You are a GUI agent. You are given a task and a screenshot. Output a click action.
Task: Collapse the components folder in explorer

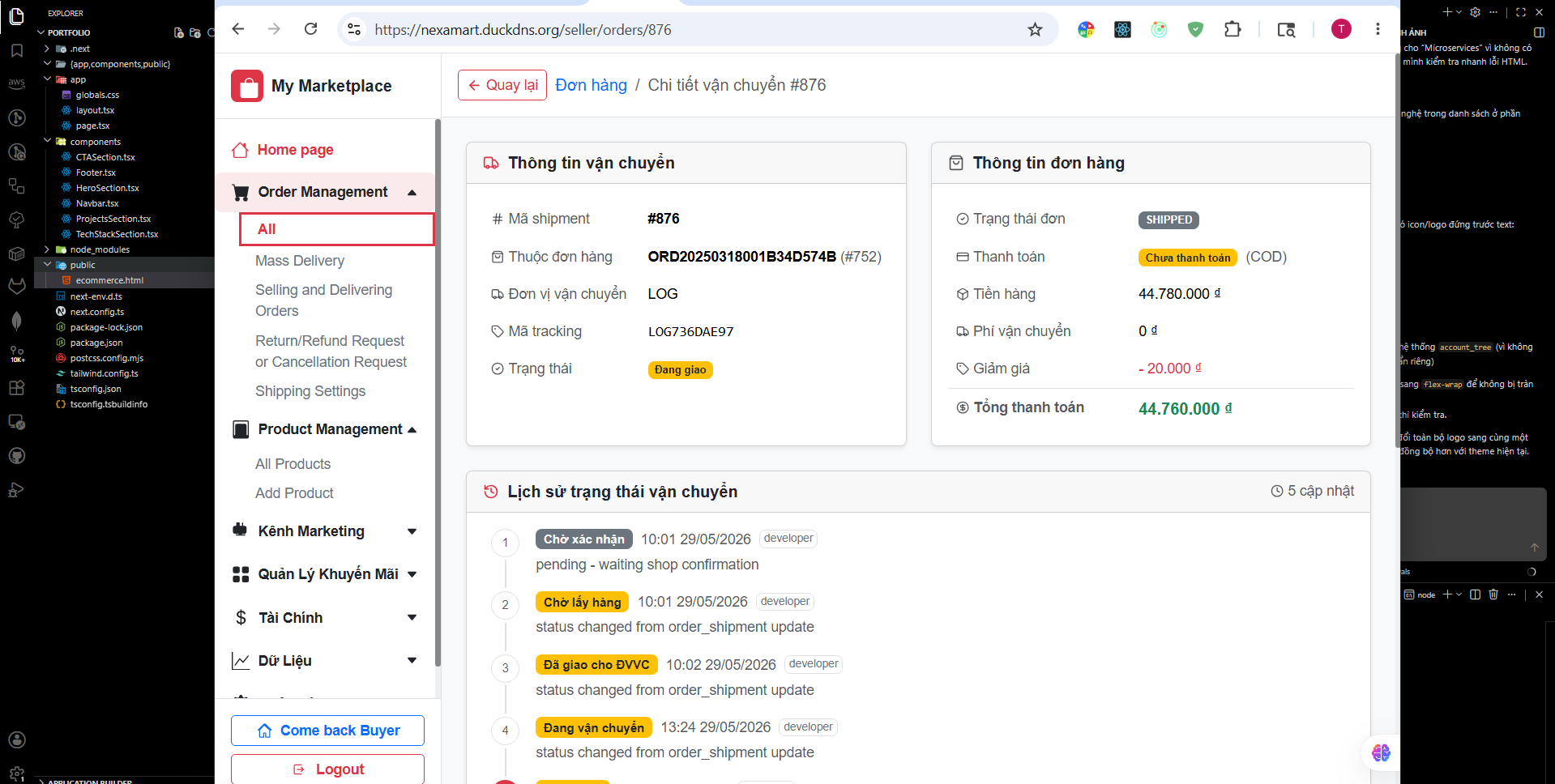click(48, 142)
